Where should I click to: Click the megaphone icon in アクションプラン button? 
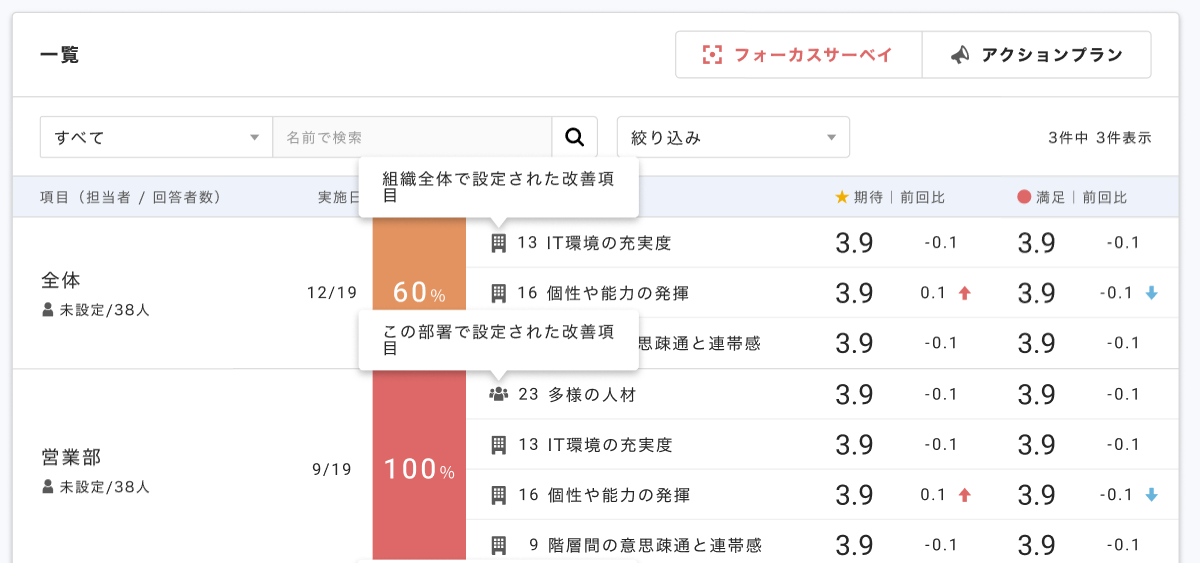pyautogui.click(x=959, y=55)
